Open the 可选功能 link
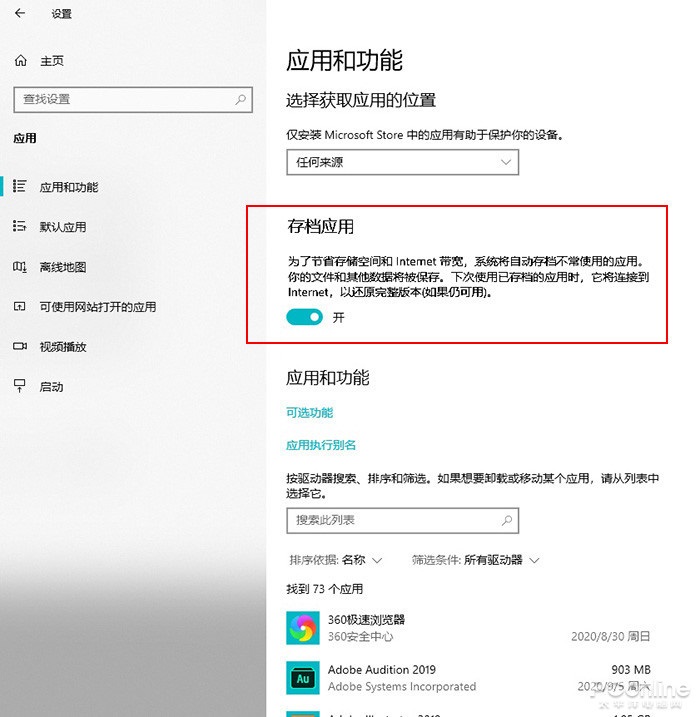Viewport: 700px width, 717px height. tap(310, 412)
